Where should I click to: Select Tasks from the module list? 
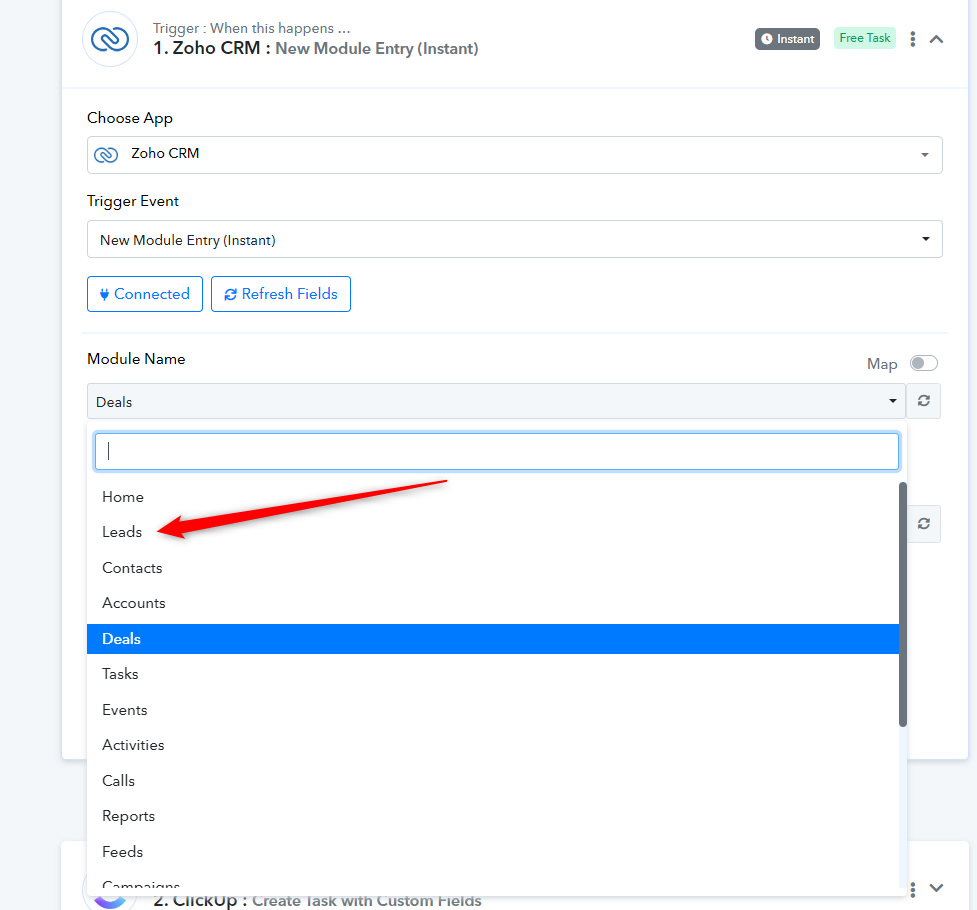coord(493,674)
